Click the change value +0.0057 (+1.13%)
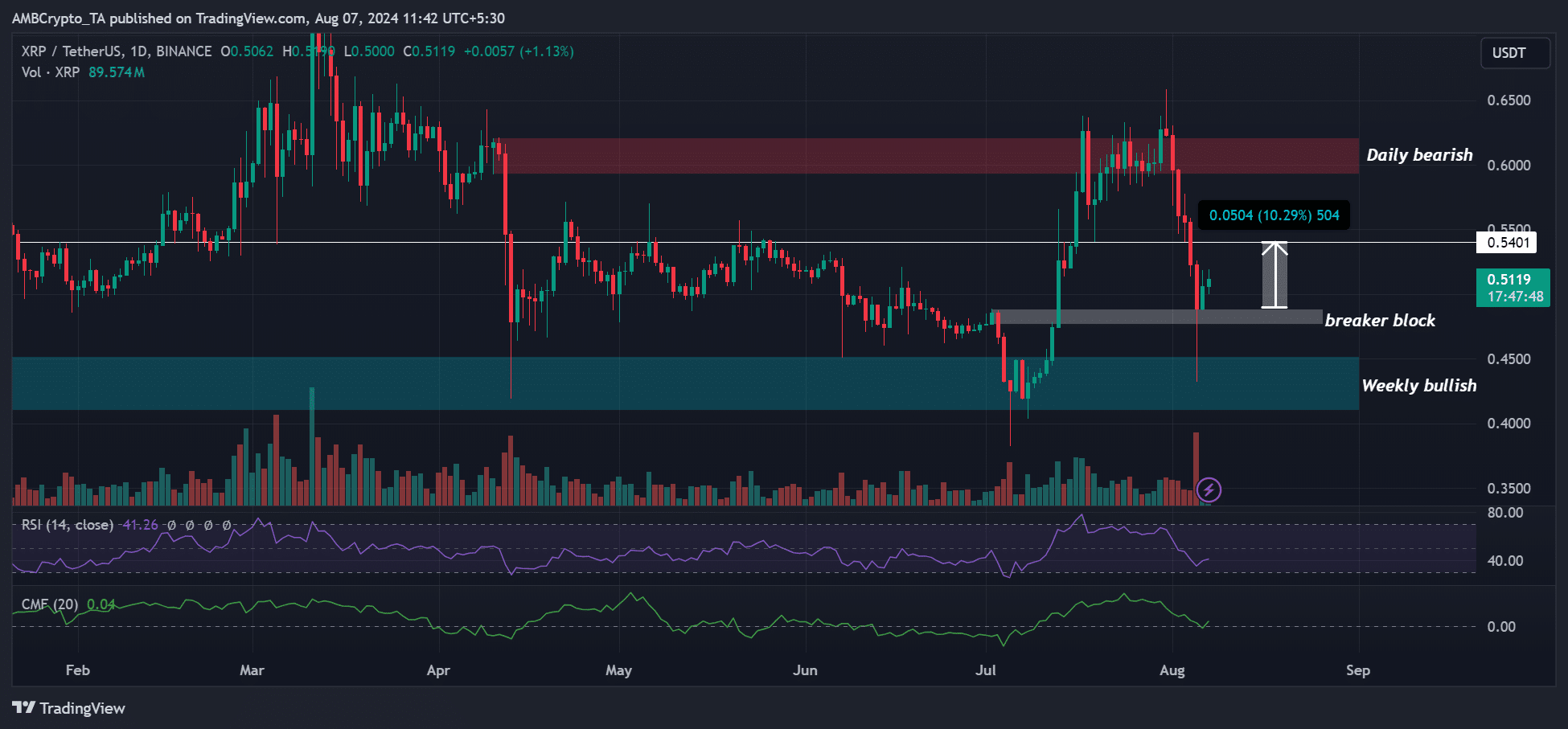This screenshot has height=729, width=1568. [519, 51]
